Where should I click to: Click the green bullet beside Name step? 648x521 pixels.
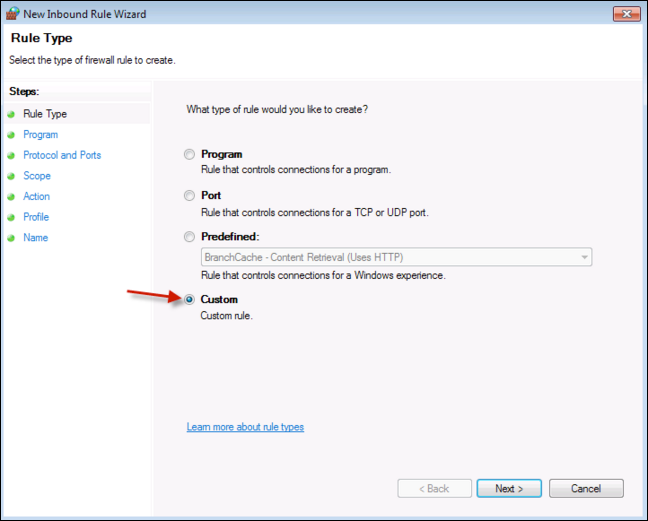(x=11, y=238)
